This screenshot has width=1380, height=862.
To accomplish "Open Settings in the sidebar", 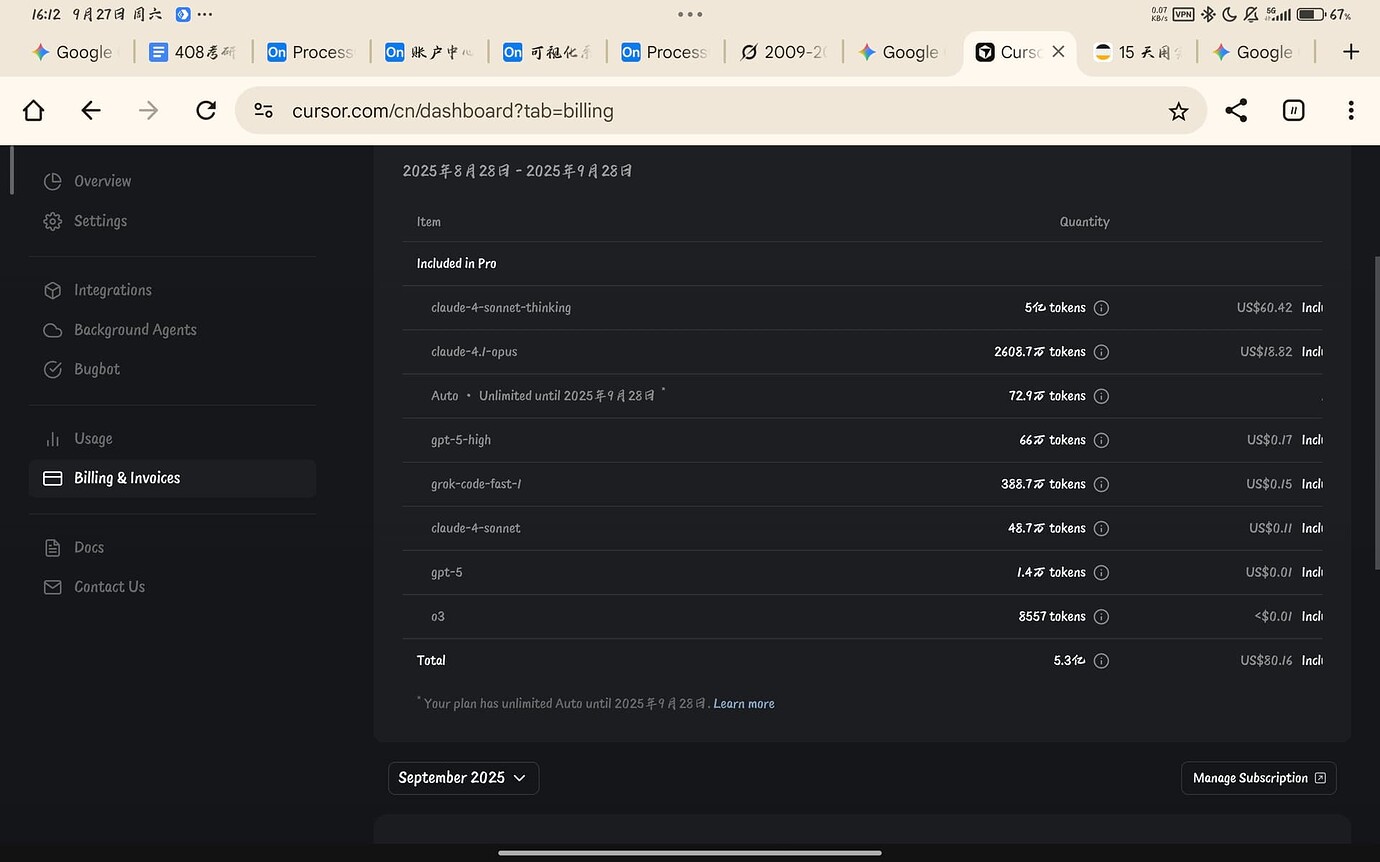I will (x=172, y=221).
